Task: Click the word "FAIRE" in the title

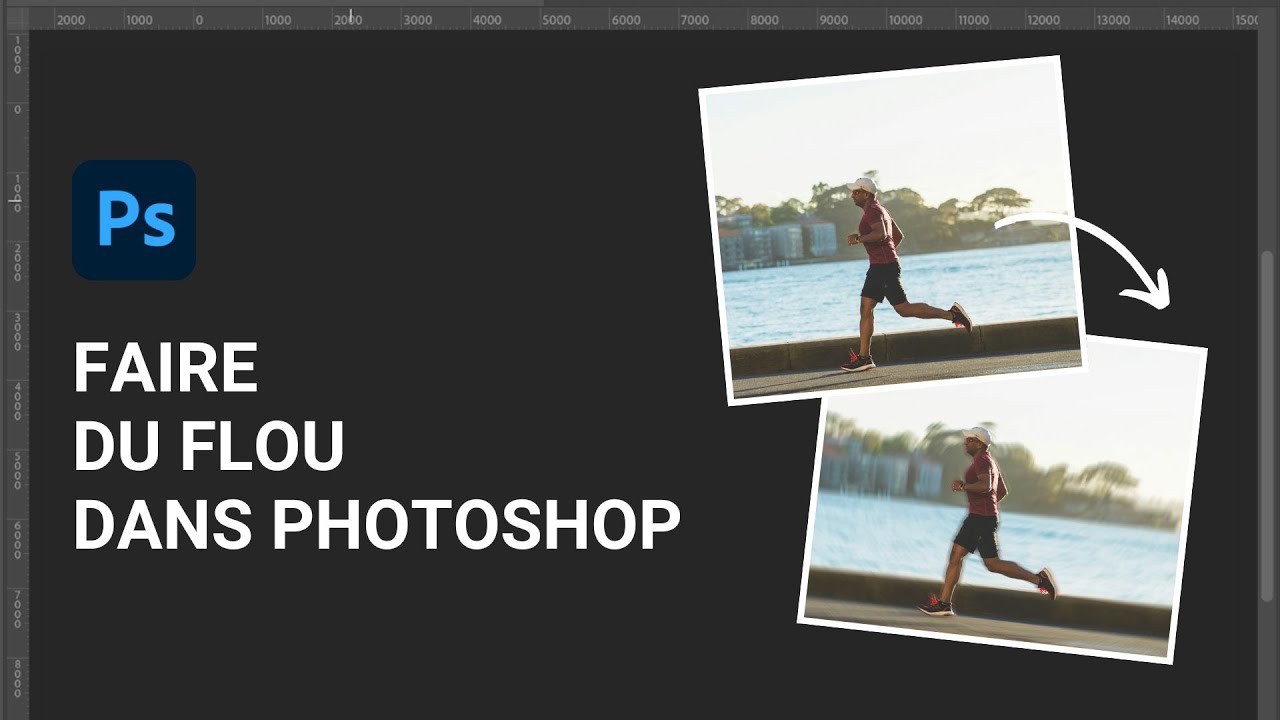Action: coord(166,368)
